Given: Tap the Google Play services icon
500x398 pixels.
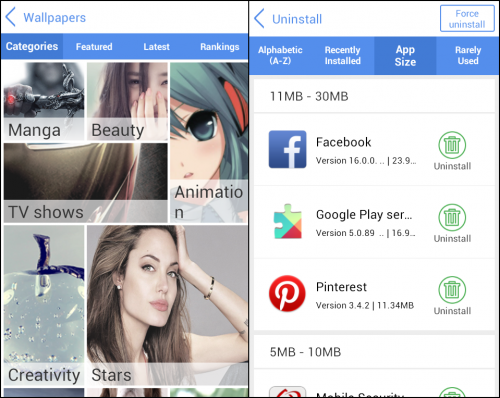Looking at the screenshot, I should [x=287, y=221].
